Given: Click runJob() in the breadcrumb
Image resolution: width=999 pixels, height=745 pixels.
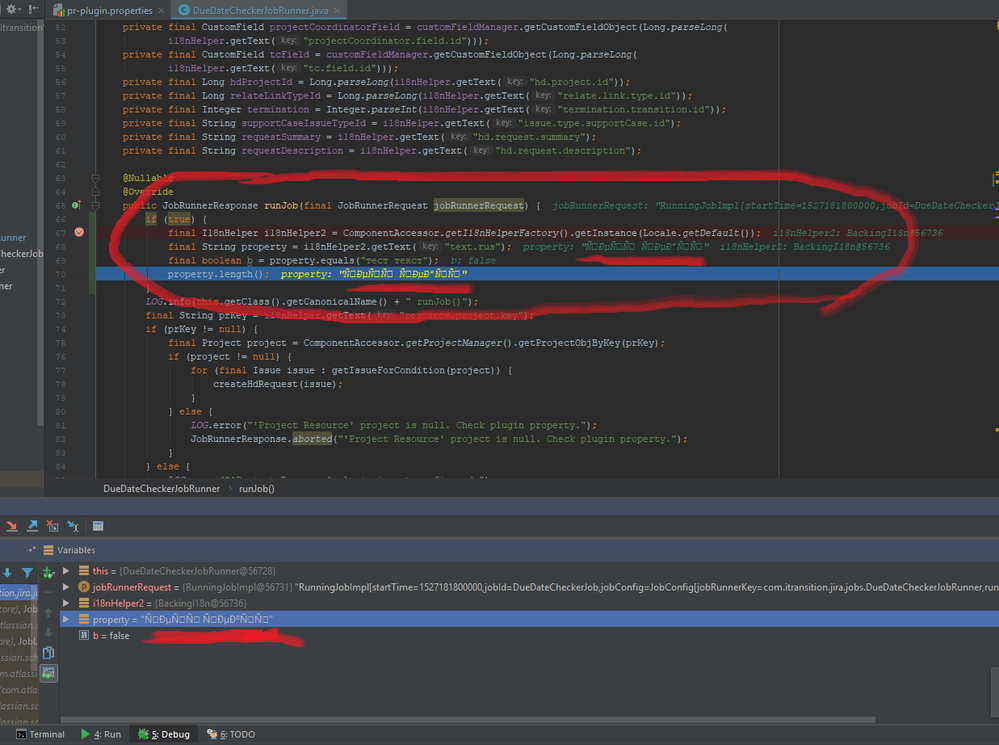Looking at the screenshot, I should click(257, 489).
